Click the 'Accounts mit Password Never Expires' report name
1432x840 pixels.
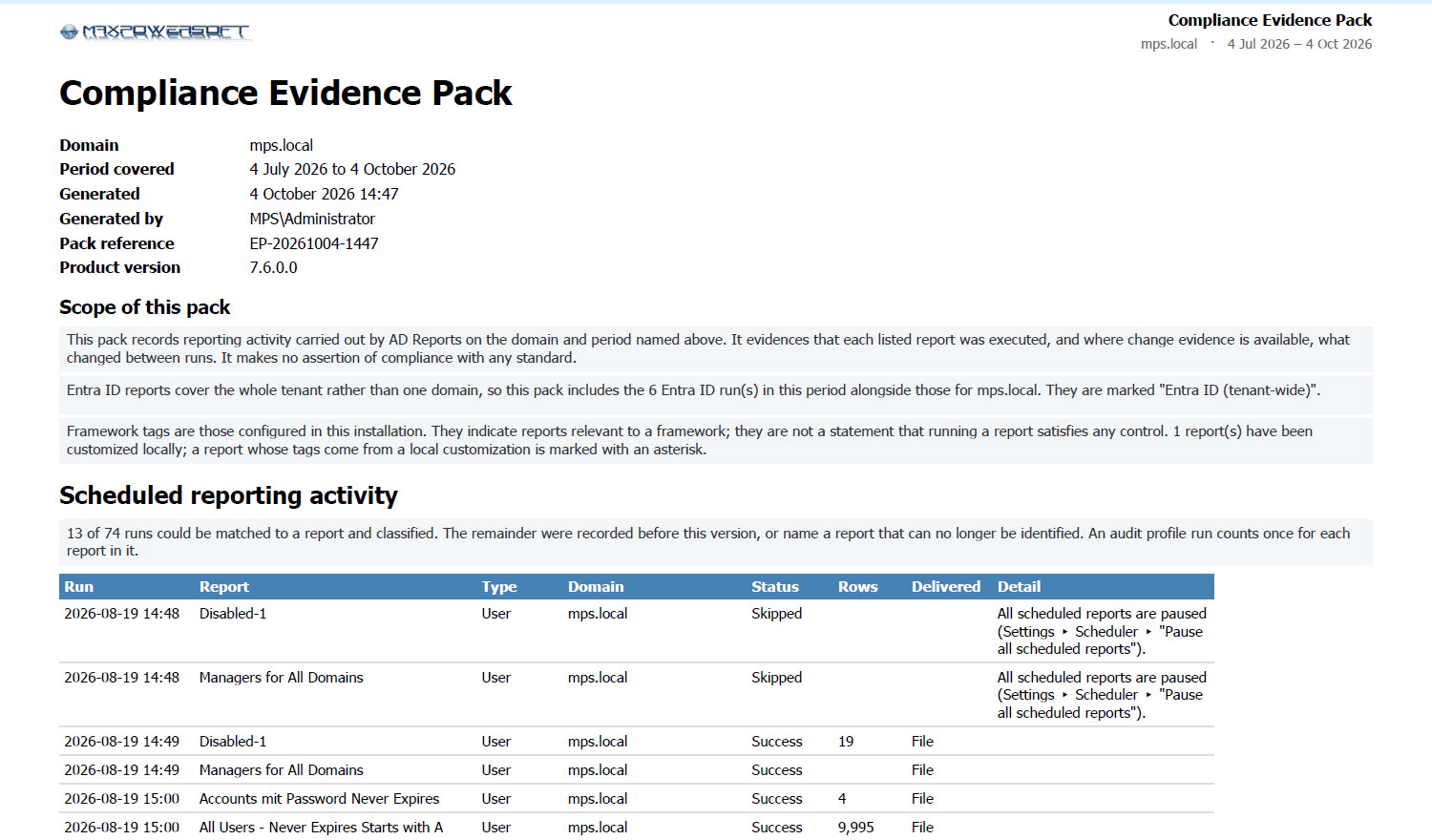click(319, 799)
